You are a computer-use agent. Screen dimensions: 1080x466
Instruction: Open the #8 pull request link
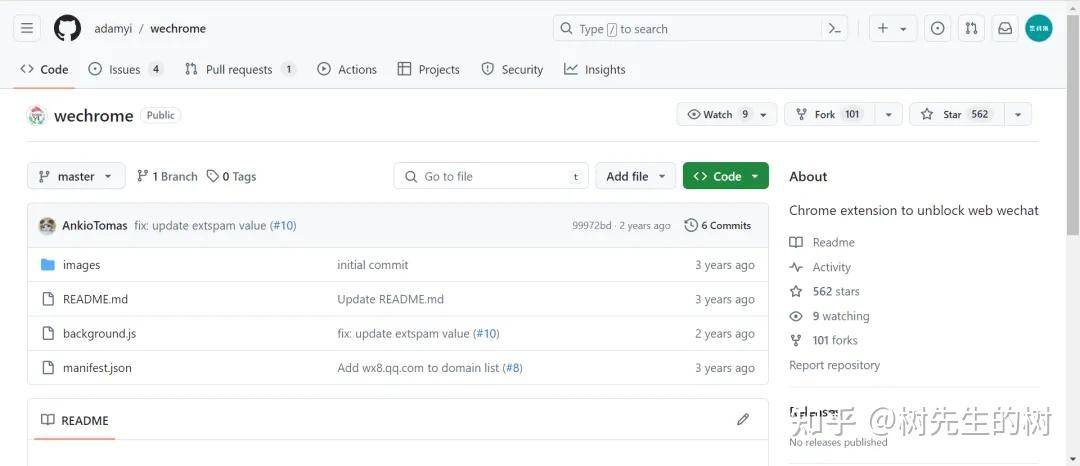tap(513, 368)
